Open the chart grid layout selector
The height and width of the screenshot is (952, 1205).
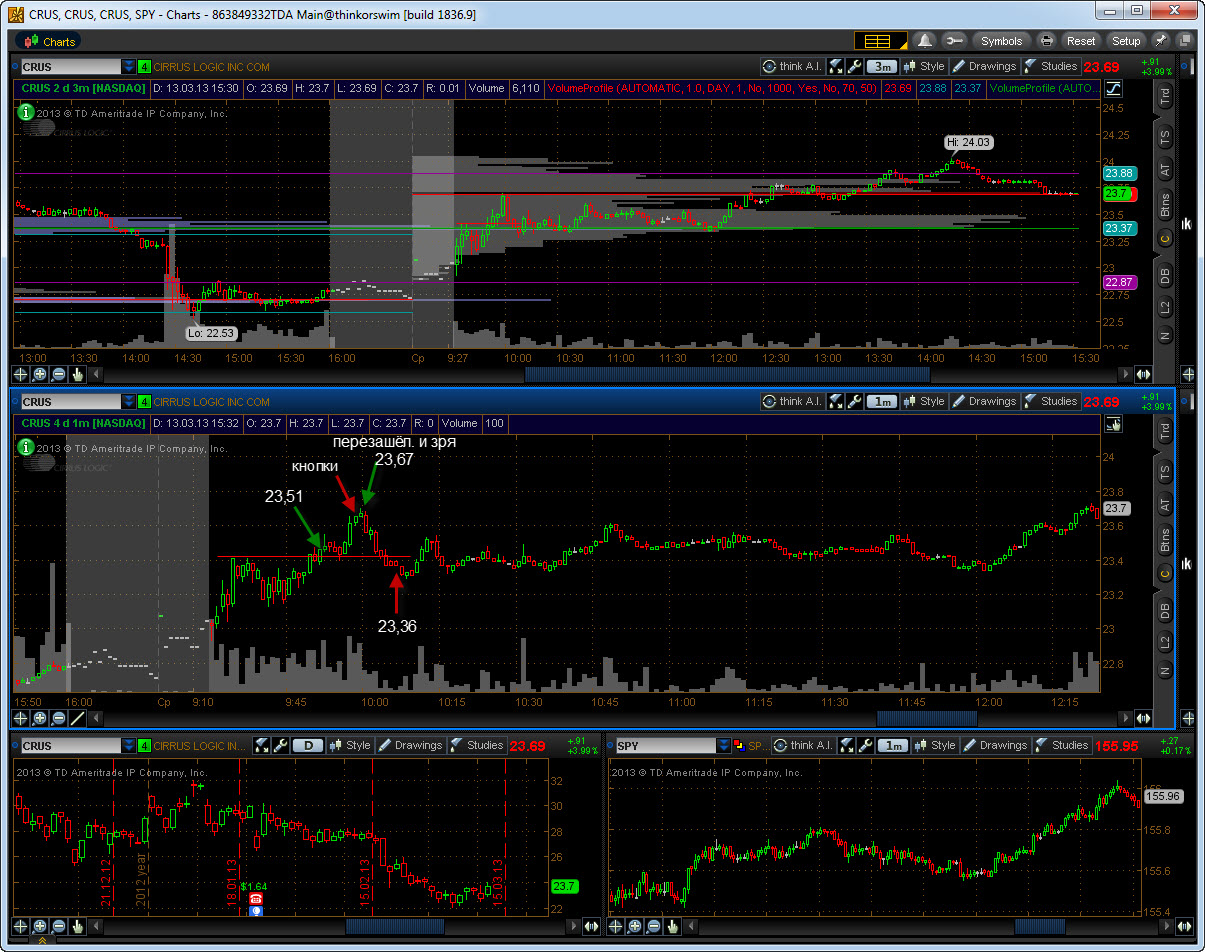[x=879, y=41]
